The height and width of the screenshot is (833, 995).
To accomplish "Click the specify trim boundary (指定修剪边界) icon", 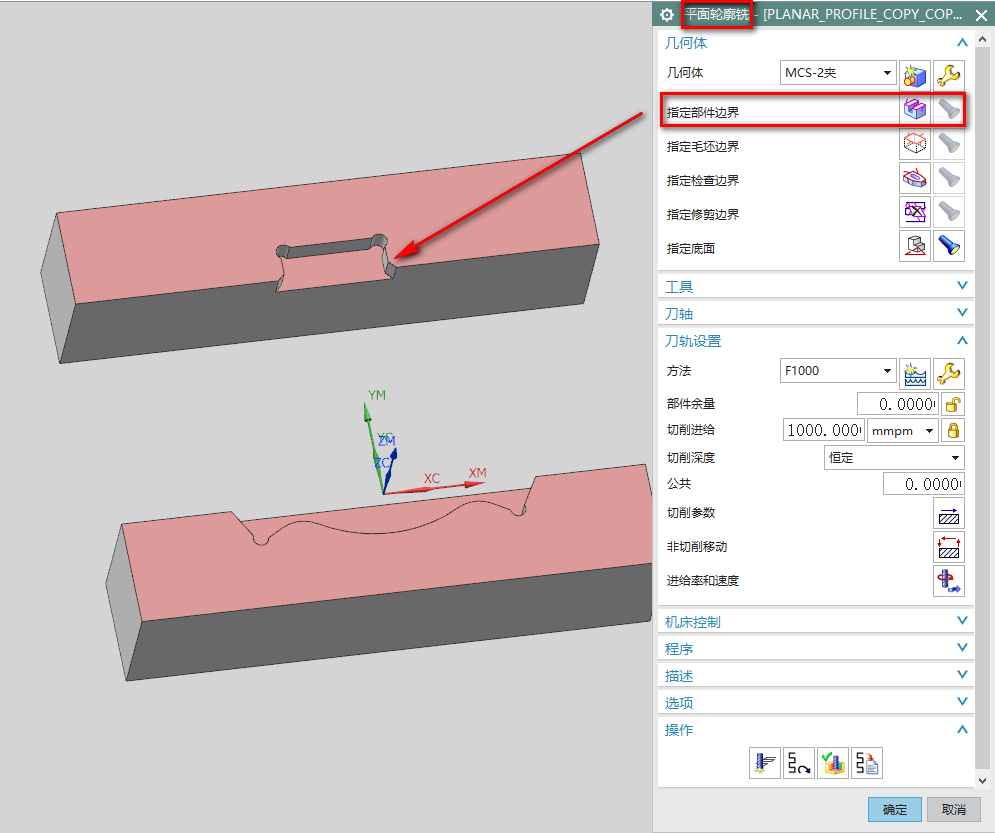I will point(914,213).
